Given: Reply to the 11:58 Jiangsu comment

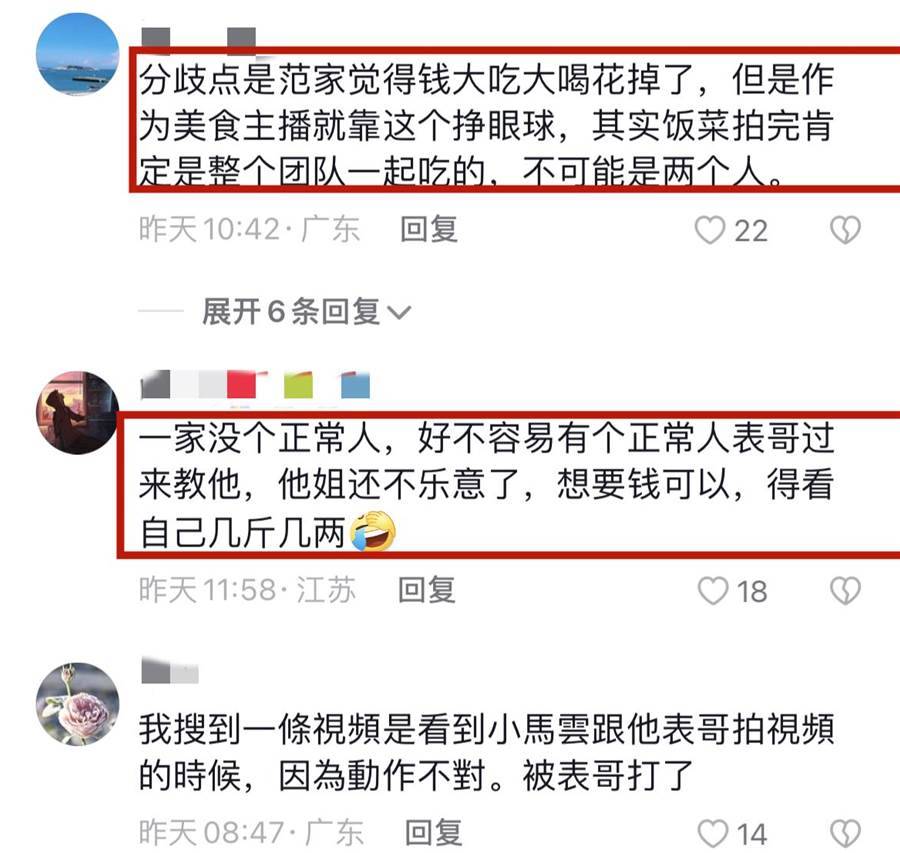Looking at the screenshot, I should tap(427, 590).
